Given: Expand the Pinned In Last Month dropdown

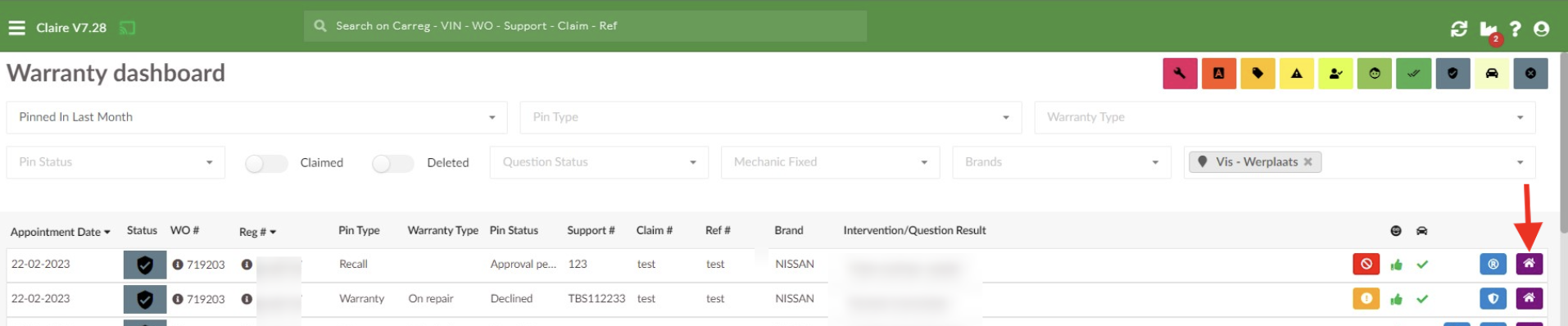Looking at the screenshot, I should point(256,117).
